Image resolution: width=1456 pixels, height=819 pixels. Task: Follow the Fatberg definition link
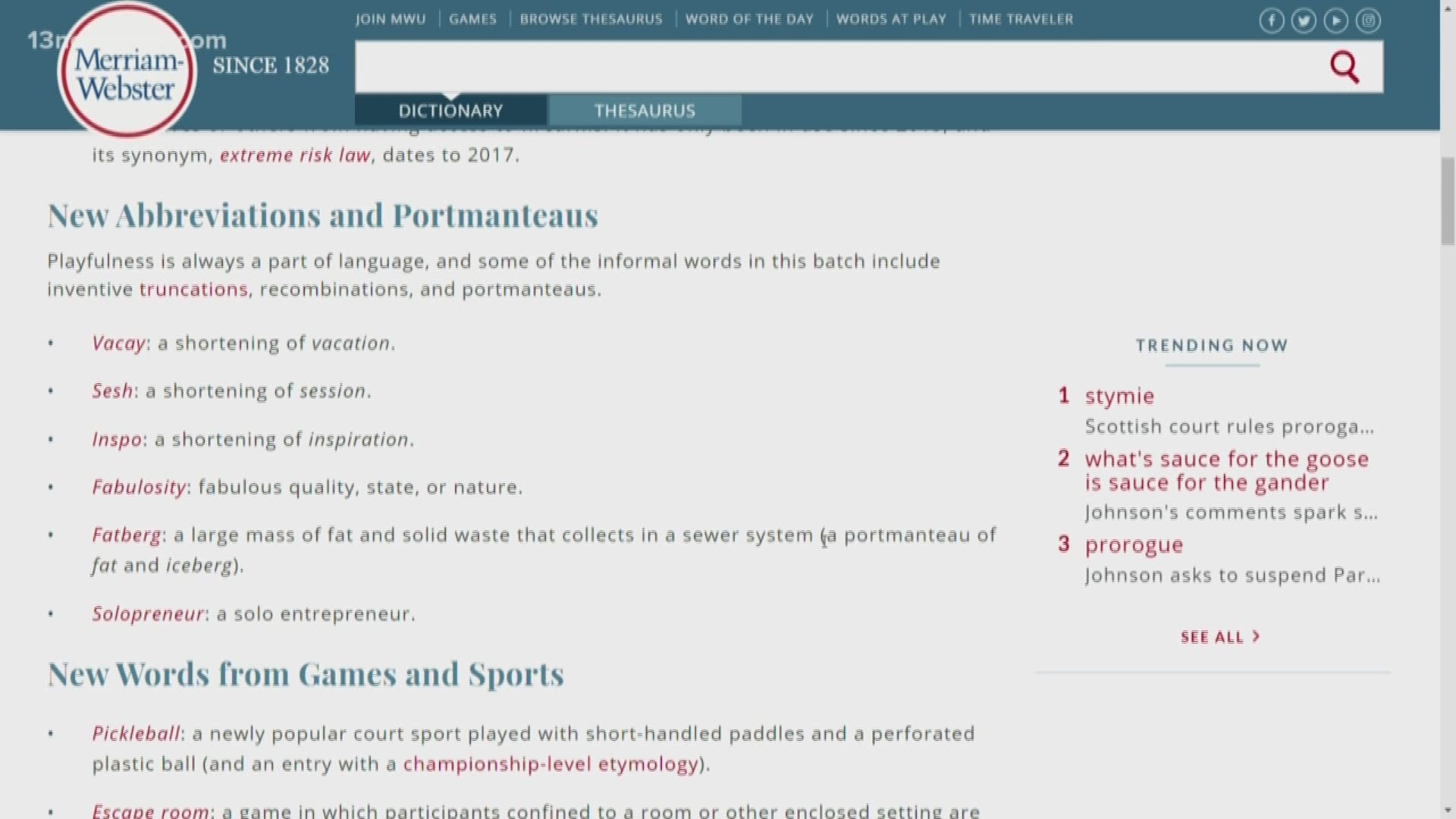pos(127,535)
